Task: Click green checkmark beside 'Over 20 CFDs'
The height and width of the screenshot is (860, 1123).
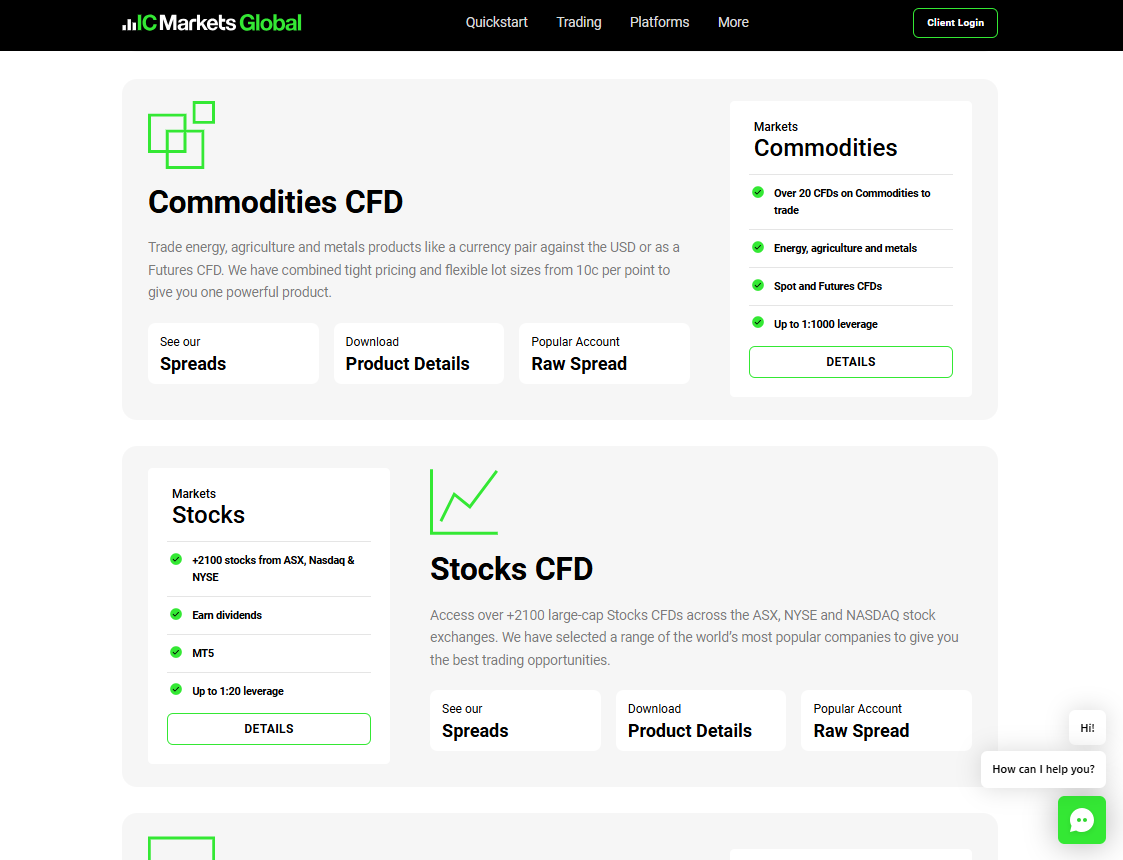Action: click(758, 192)
